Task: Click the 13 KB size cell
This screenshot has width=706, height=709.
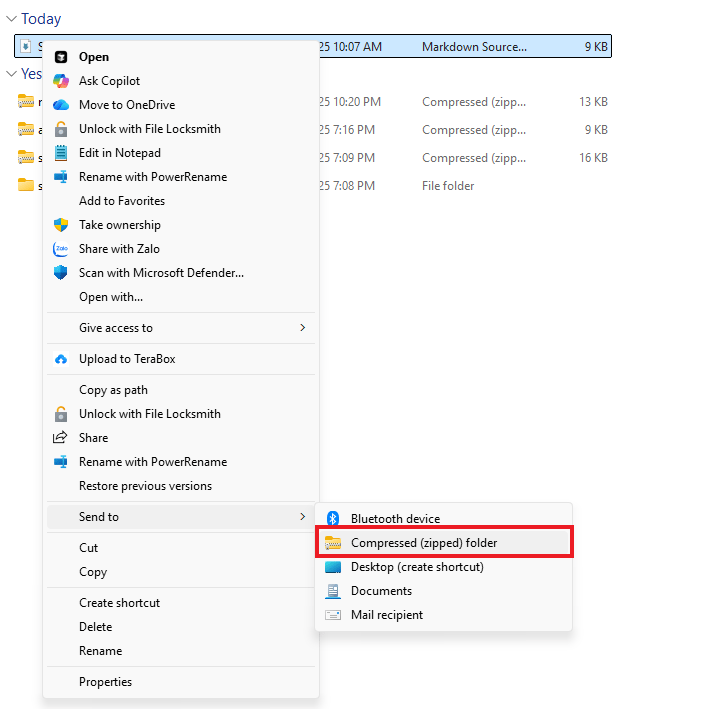Action: coord(593,102)
